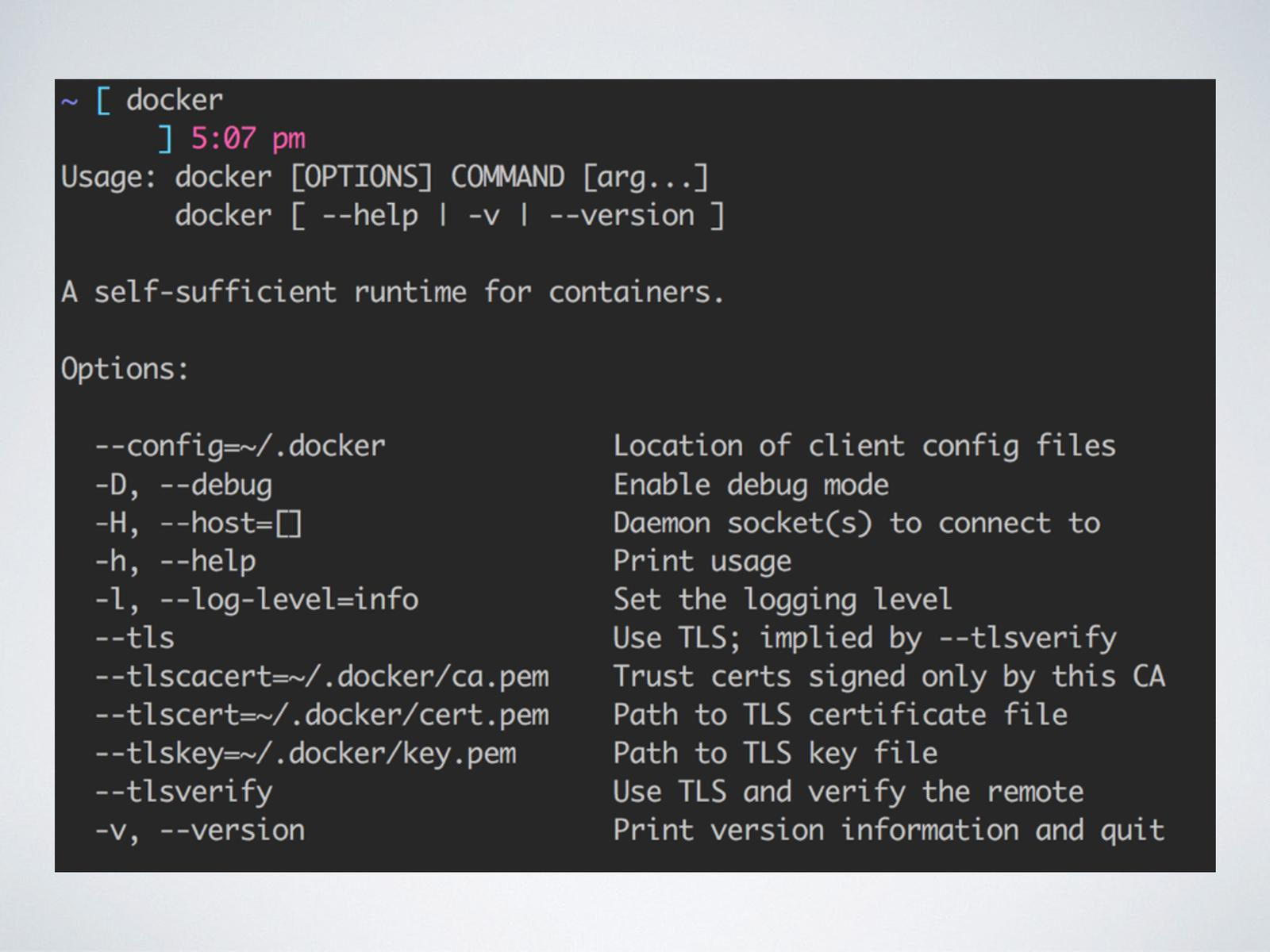Screen dimensions: 1270x952
Task: Click the '-H, --host=[]' option
Action: coord(198,523)
